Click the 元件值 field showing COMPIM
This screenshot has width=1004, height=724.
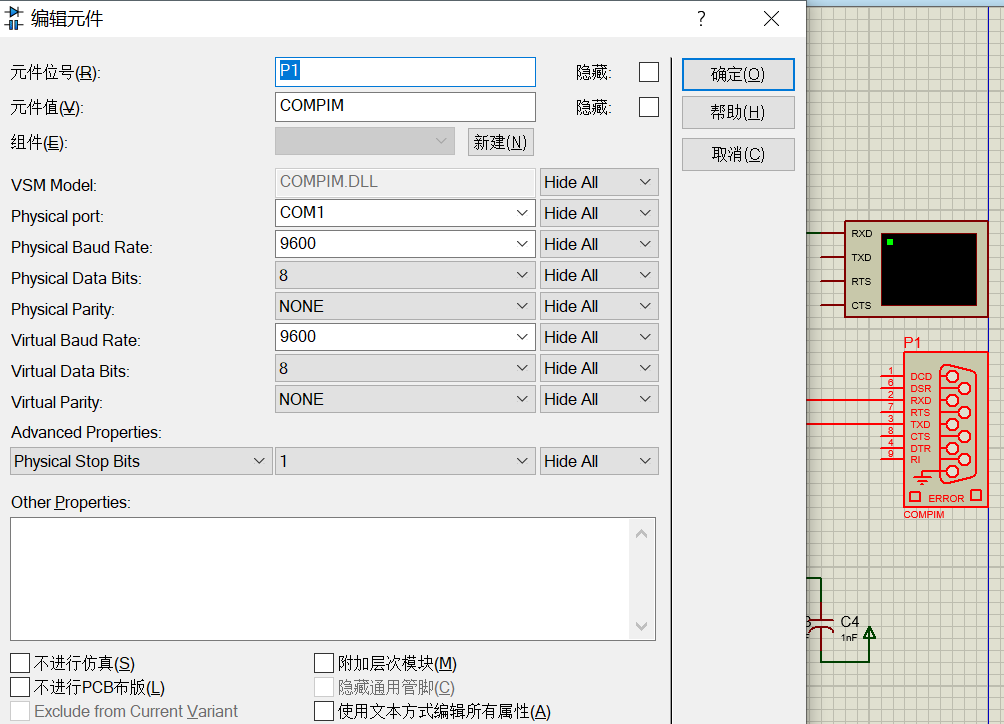point(405,107)
